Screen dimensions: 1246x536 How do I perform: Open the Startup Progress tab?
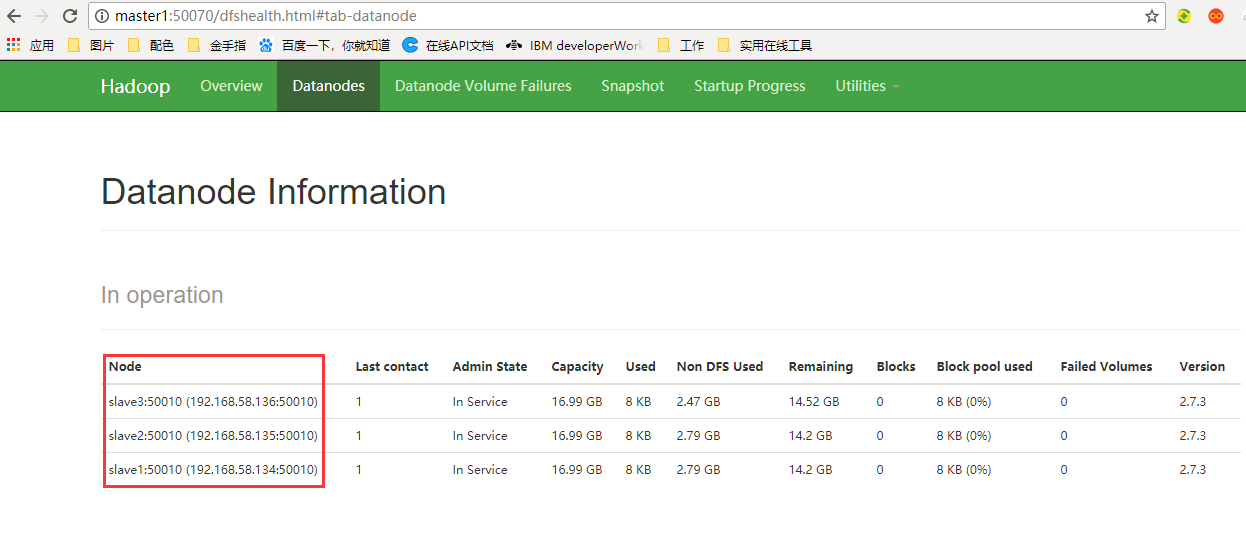750,86
